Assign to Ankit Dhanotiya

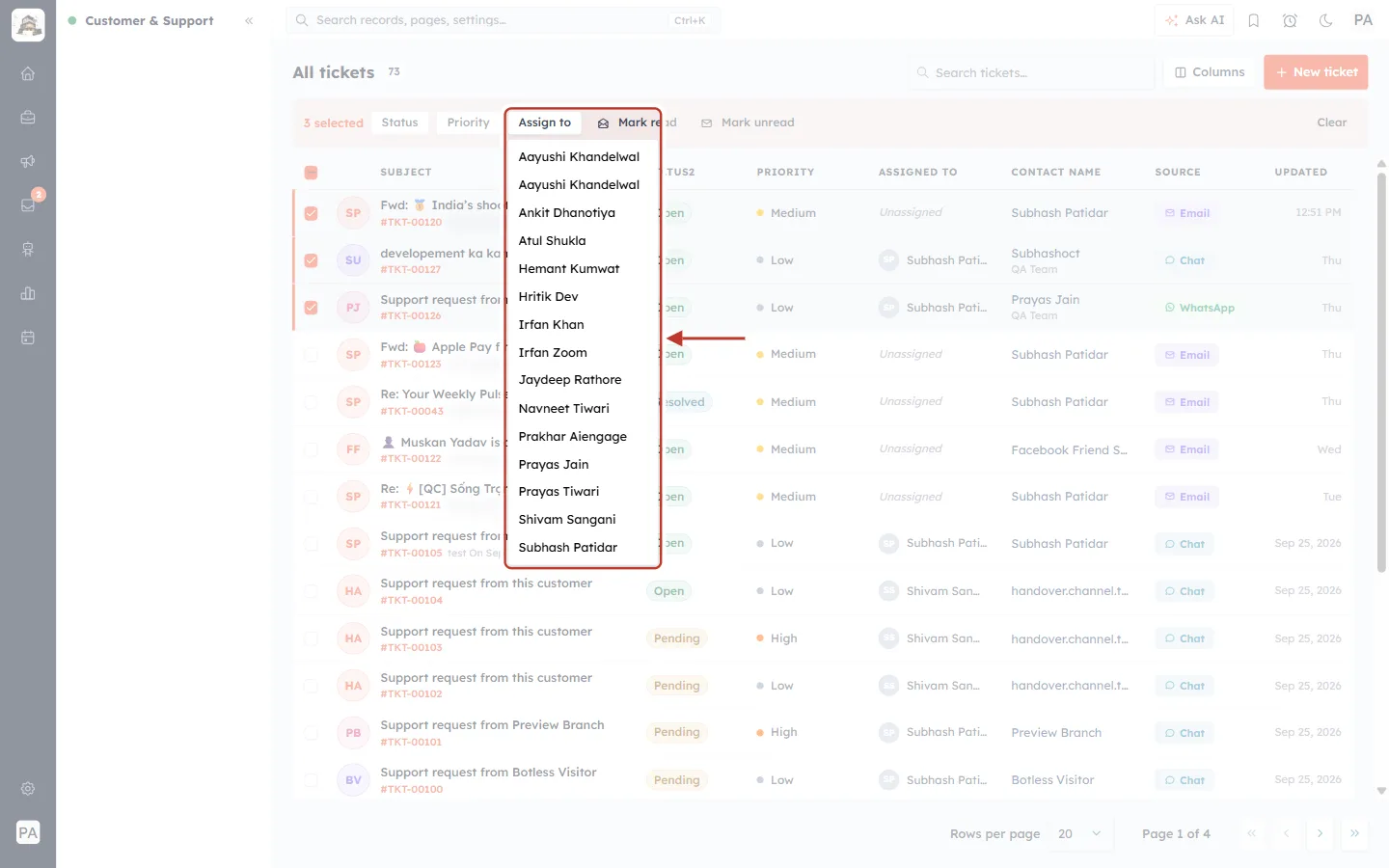pyautogui.click(x=567, y=213)
